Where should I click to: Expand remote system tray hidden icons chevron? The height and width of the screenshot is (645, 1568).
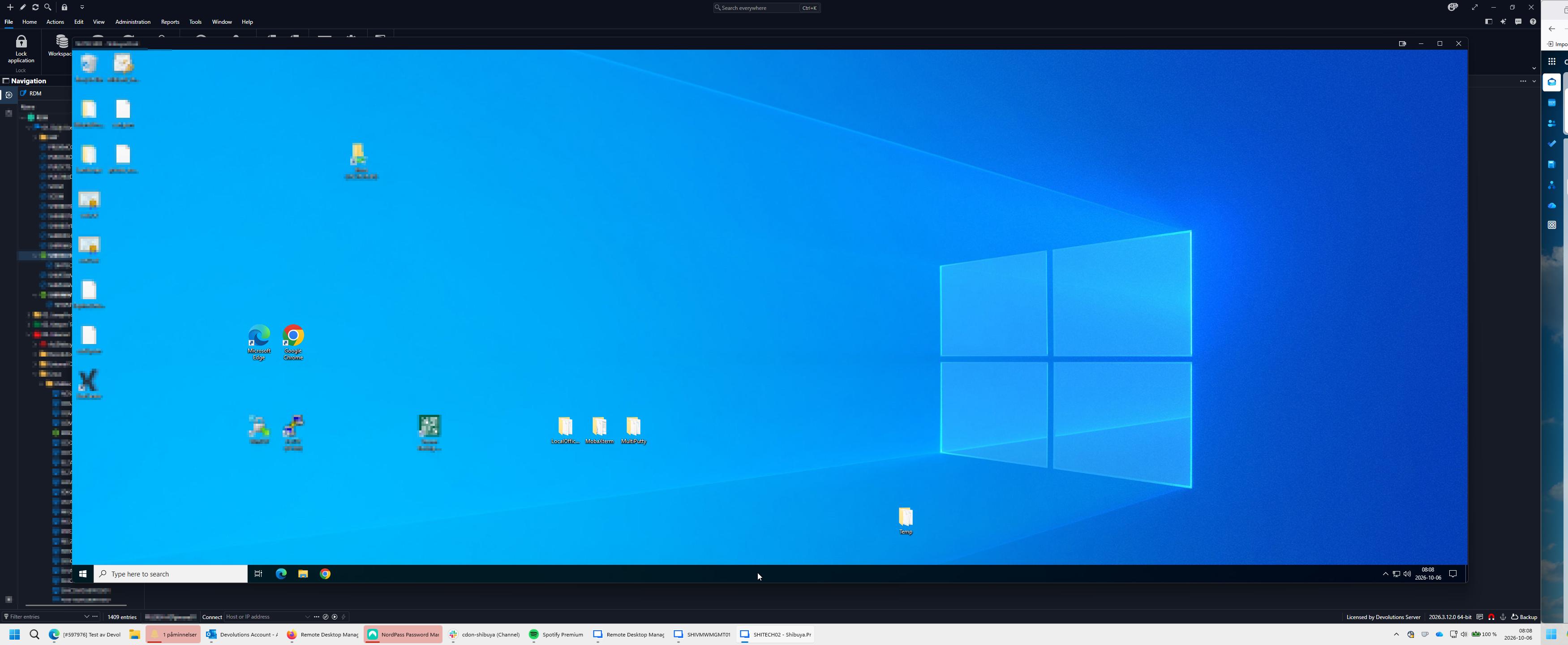coord(1385,574)
